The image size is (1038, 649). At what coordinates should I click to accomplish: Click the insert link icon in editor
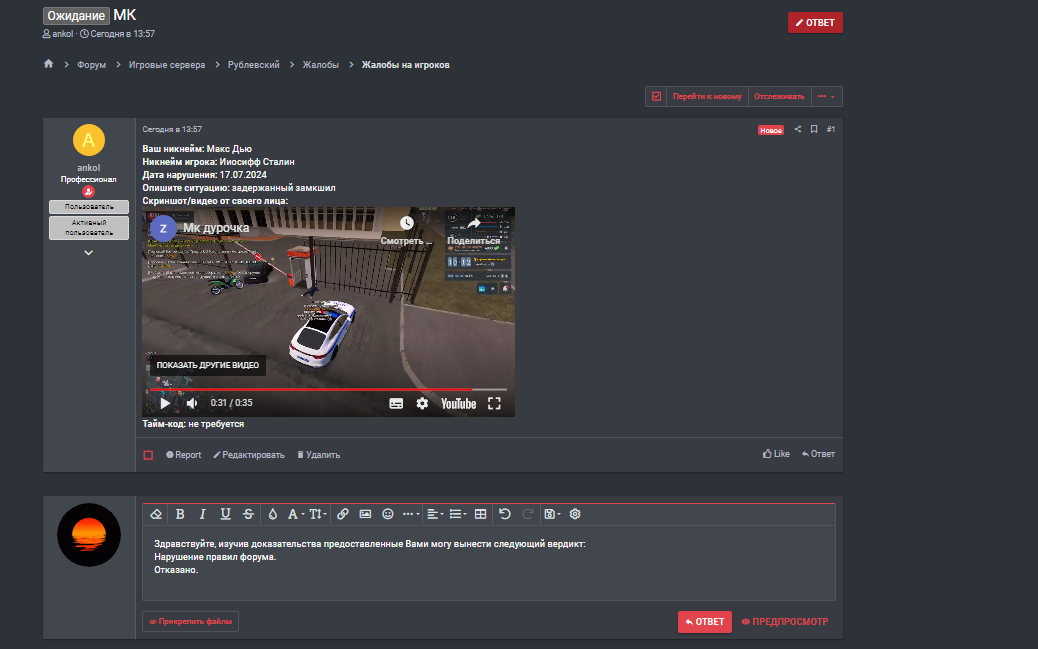[x=342, y=514]
